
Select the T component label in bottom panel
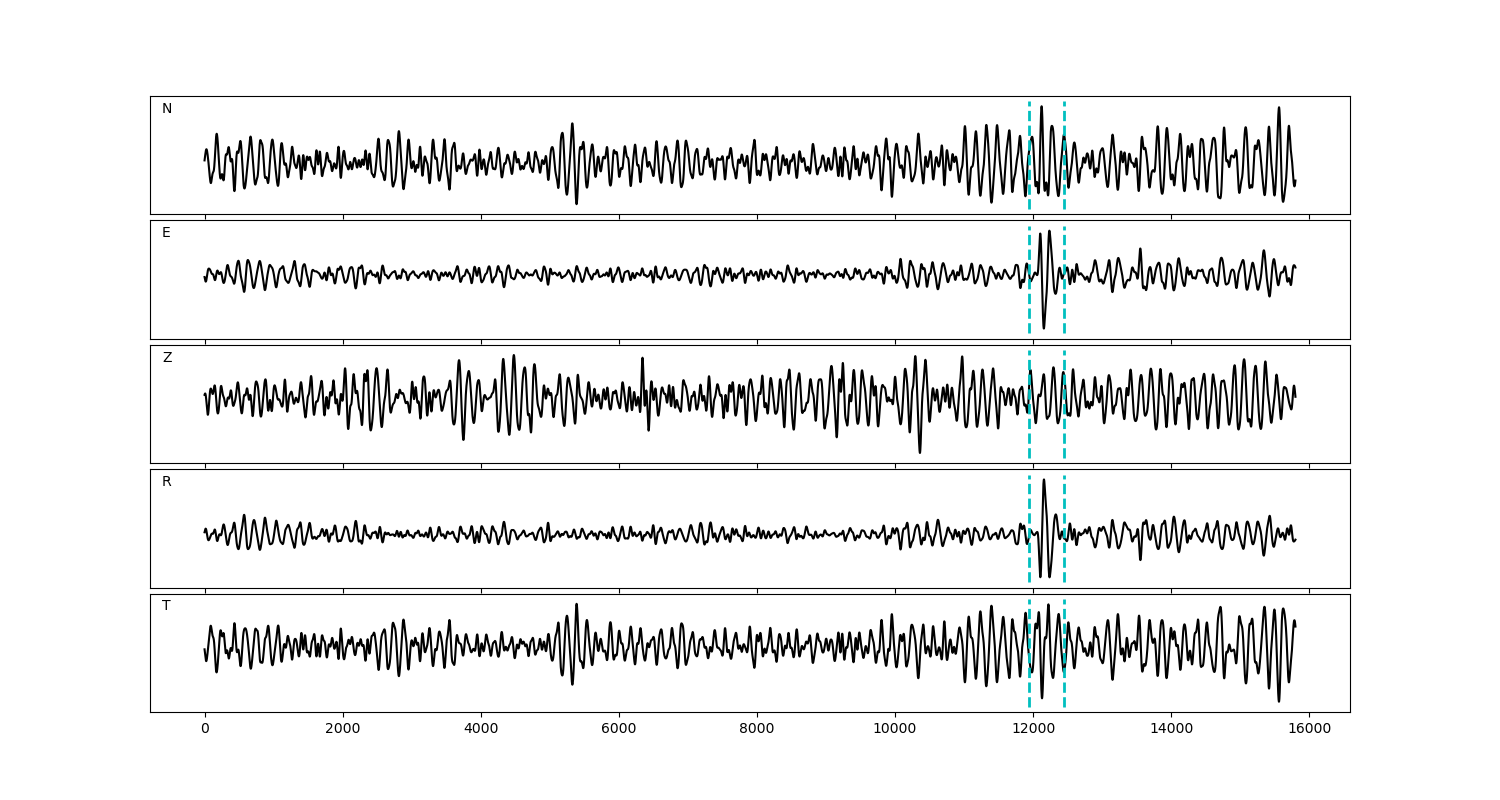coord(166,606)
